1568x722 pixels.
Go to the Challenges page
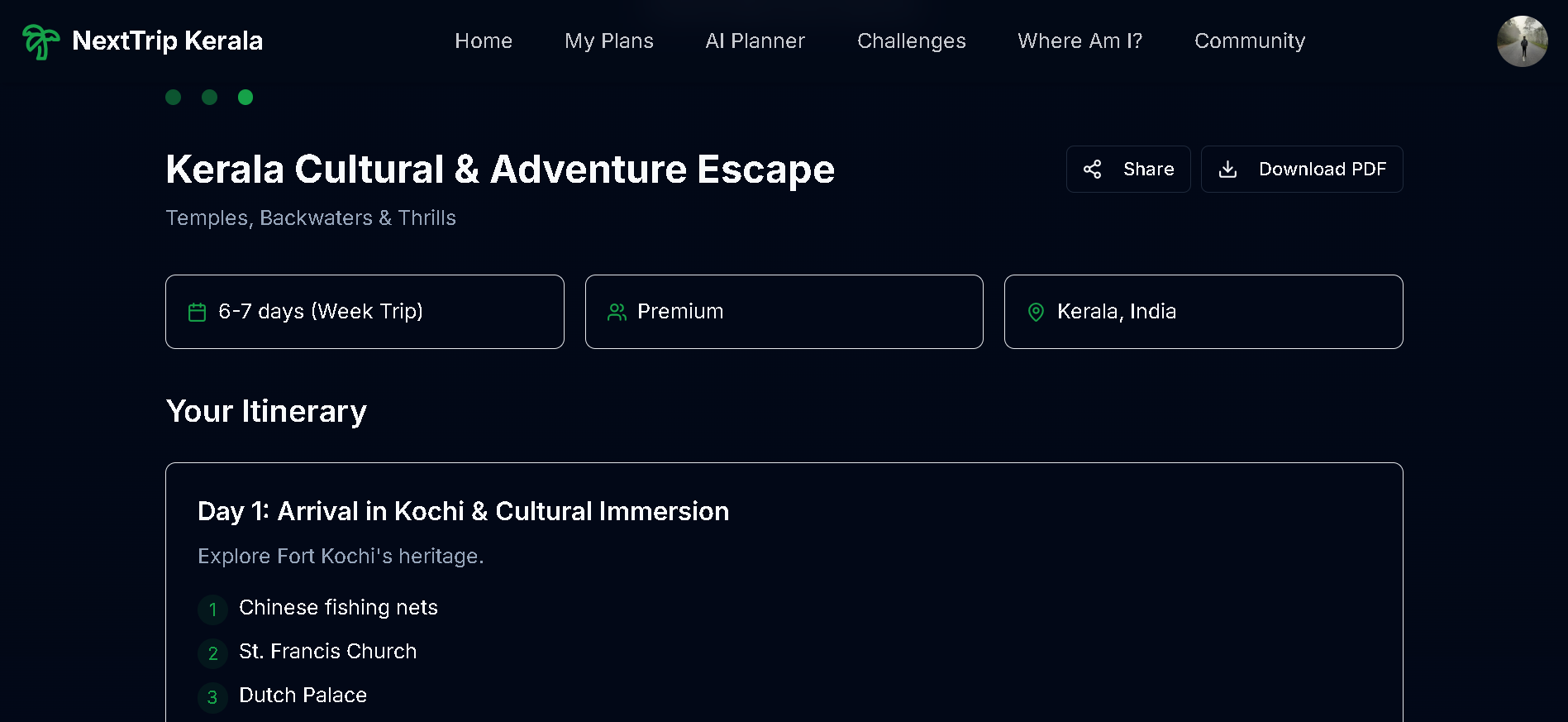[911, 41]
